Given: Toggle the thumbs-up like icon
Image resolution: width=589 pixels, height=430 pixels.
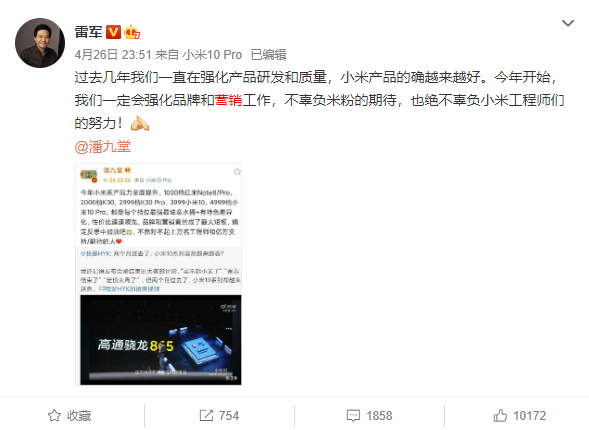Looking at the screenshot, I should tap(500, 415).
